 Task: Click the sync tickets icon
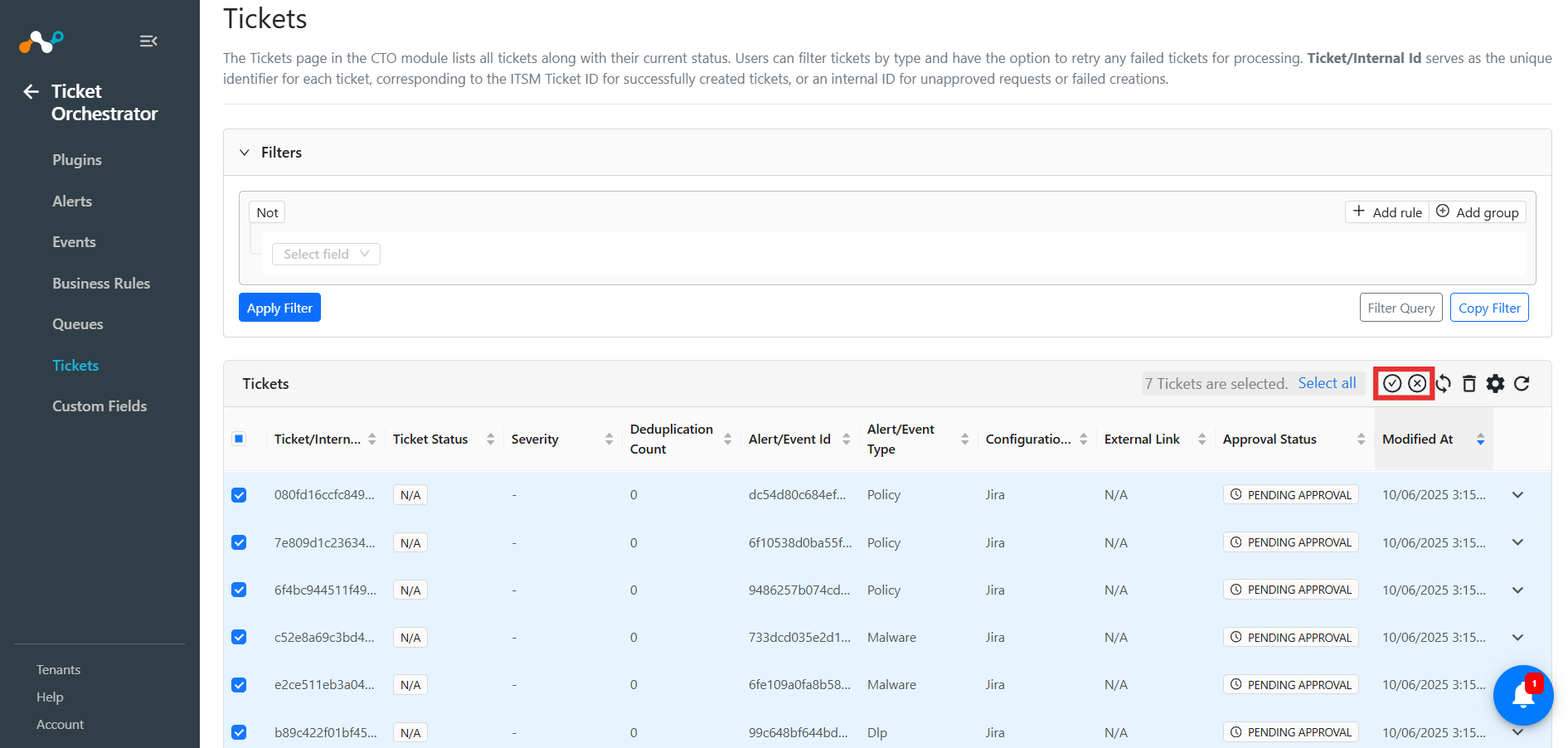[x=1444, y=383]
